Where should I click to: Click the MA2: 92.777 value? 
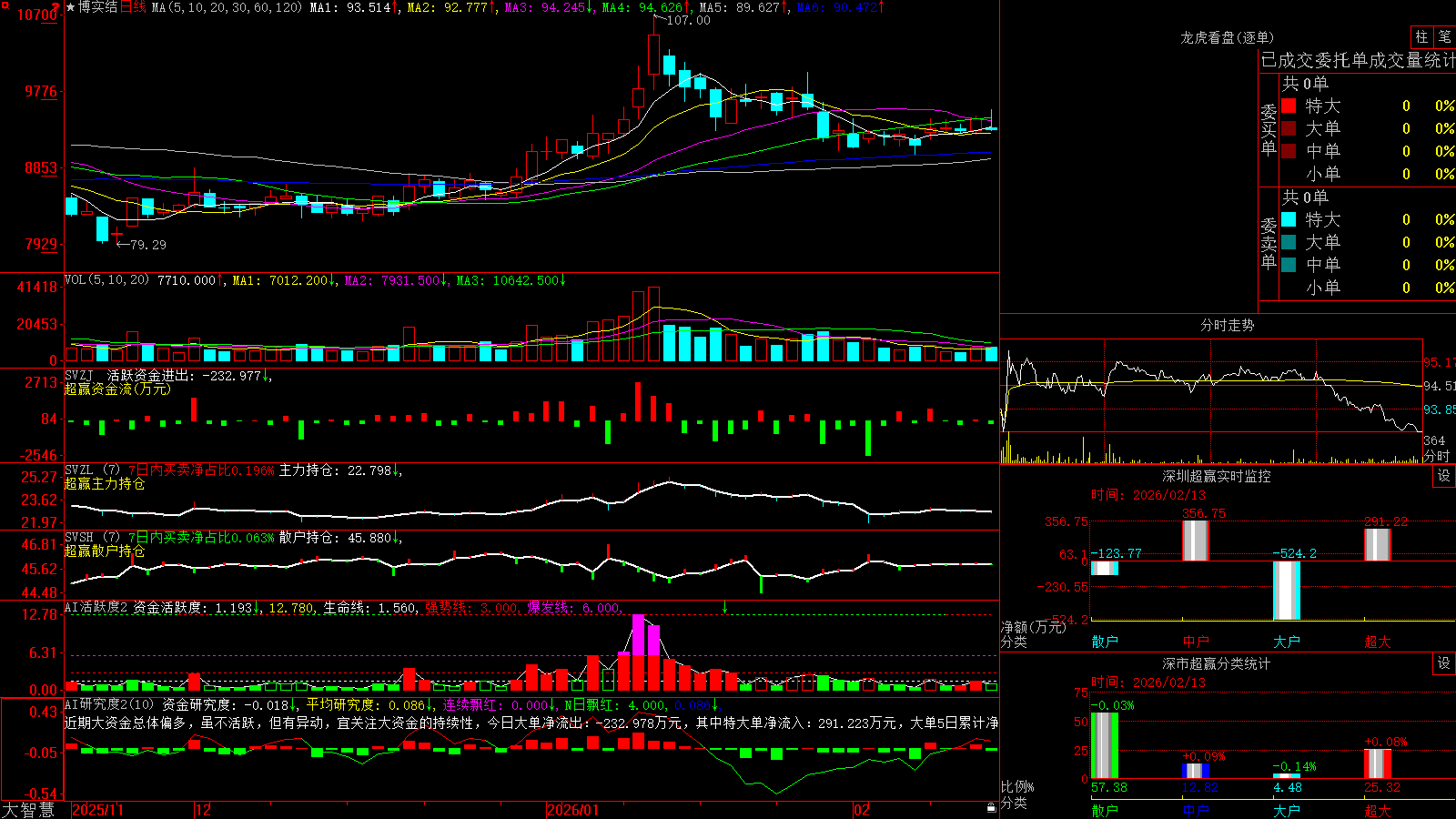coord(447,7)
